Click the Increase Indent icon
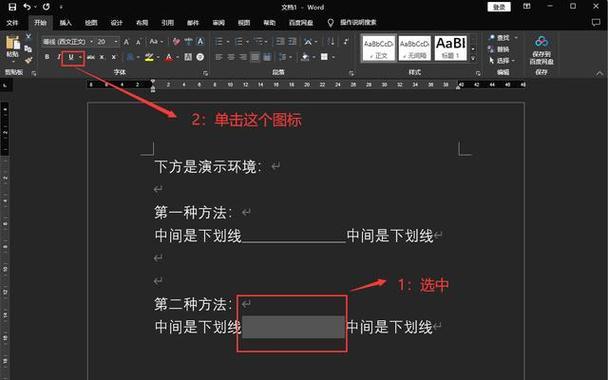The width and height of the screenshot is (608, 380). point(292,41)
